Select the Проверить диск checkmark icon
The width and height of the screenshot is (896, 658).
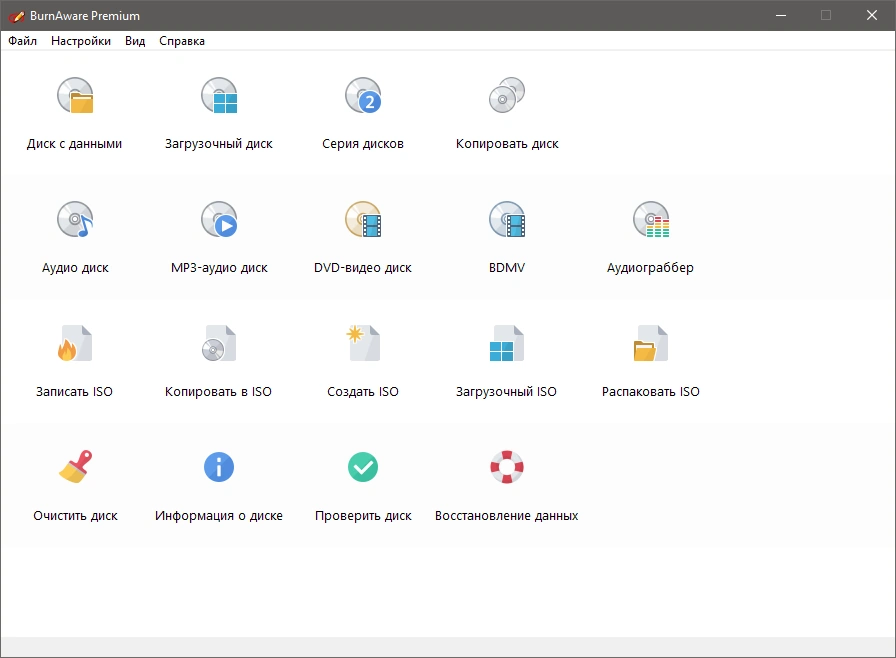click(x=363, y=467)
